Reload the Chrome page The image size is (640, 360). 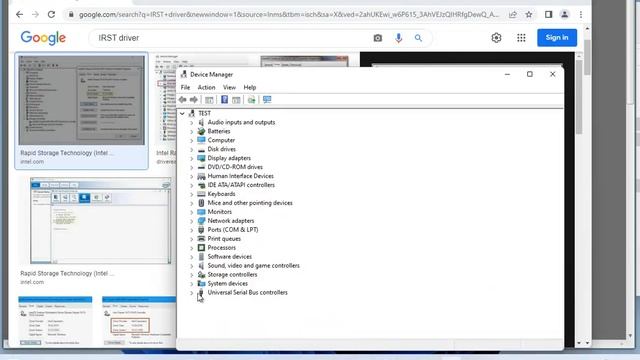coord(51,14)
